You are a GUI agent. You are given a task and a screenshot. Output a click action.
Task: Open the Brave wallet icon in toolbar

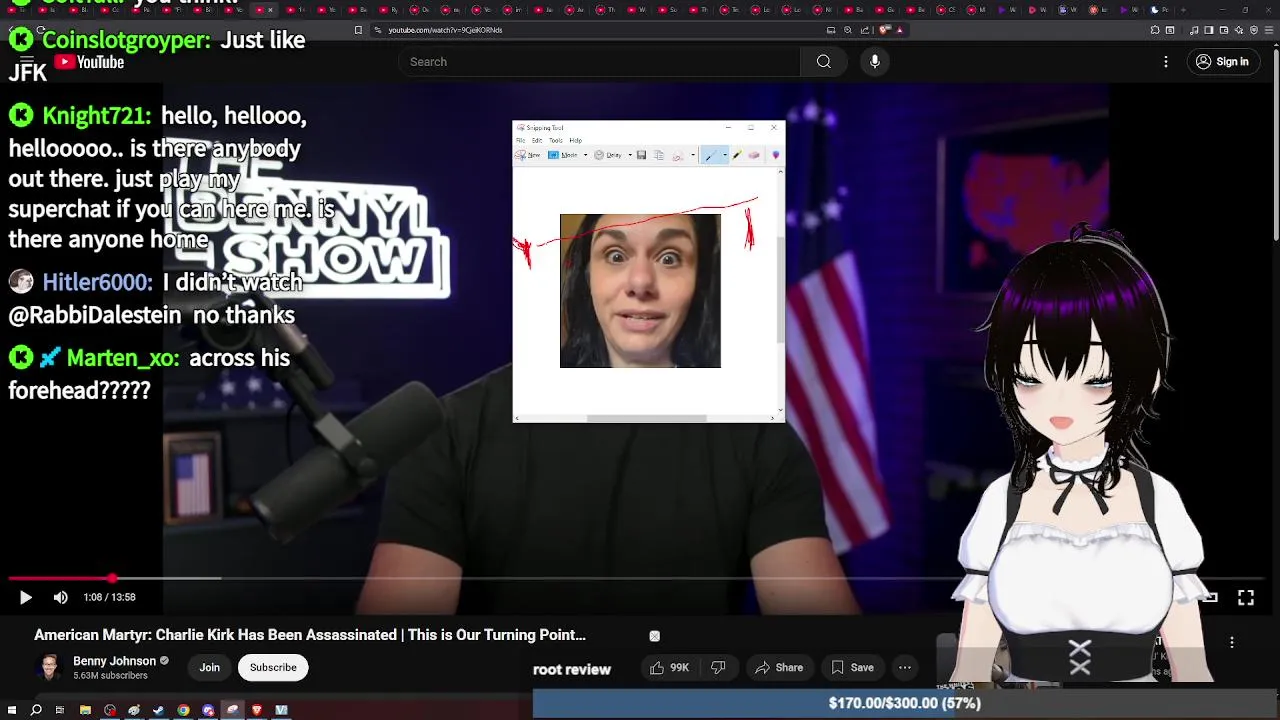pyautogui.click(x=1224, y=30)
